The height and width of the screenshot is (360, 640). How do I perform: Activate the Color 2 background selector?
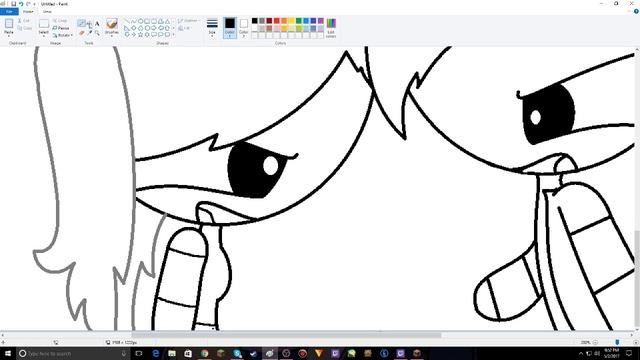tap(244, 28)
